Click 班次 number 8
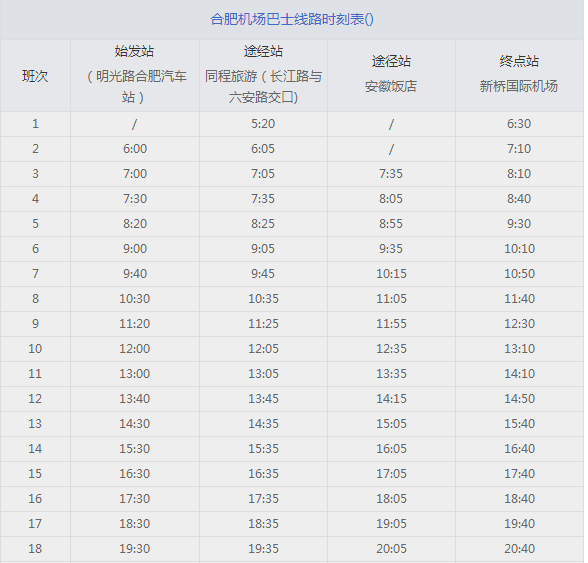The width and height of the screenshot is (588, 563). pyautogui.click(x=35, y=299)
